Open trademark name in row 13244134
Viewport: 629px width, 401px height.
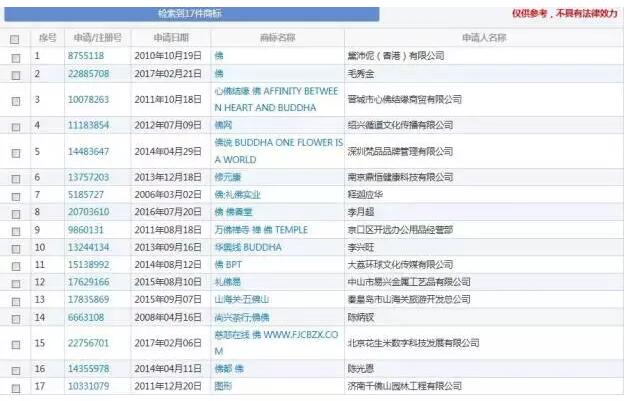point(248,247)
